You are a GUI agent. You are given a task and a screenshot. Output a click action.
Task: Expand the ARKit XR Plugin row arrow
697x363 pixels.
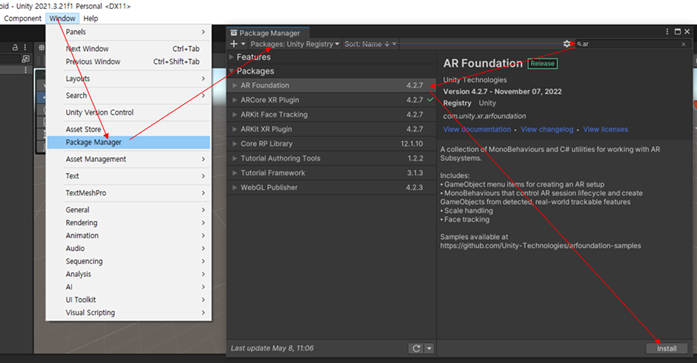pos(235,129)
